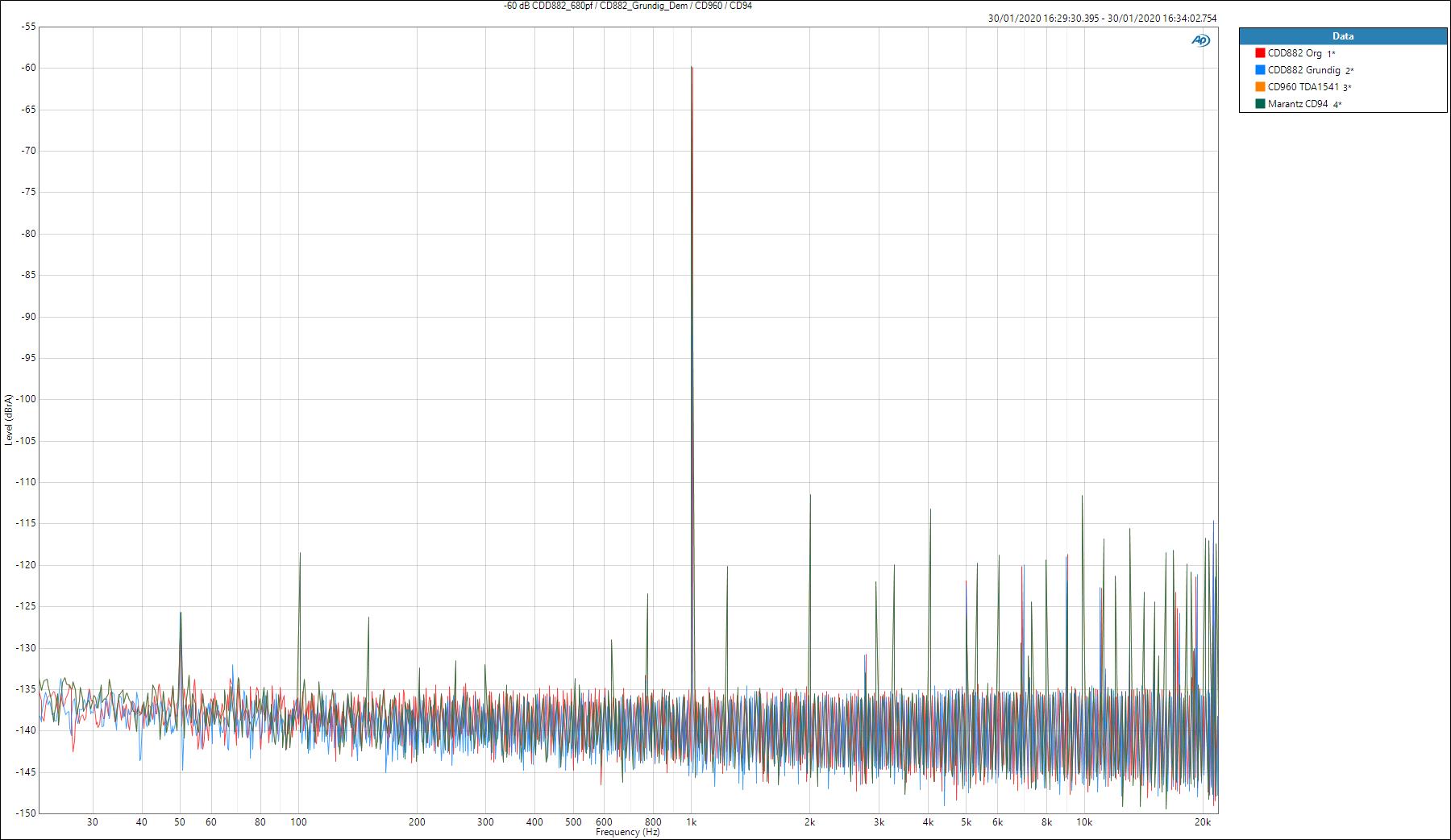Select the CD960 TDA1541 legend label
This screenshot has height=840, width=1451.
1303,87
